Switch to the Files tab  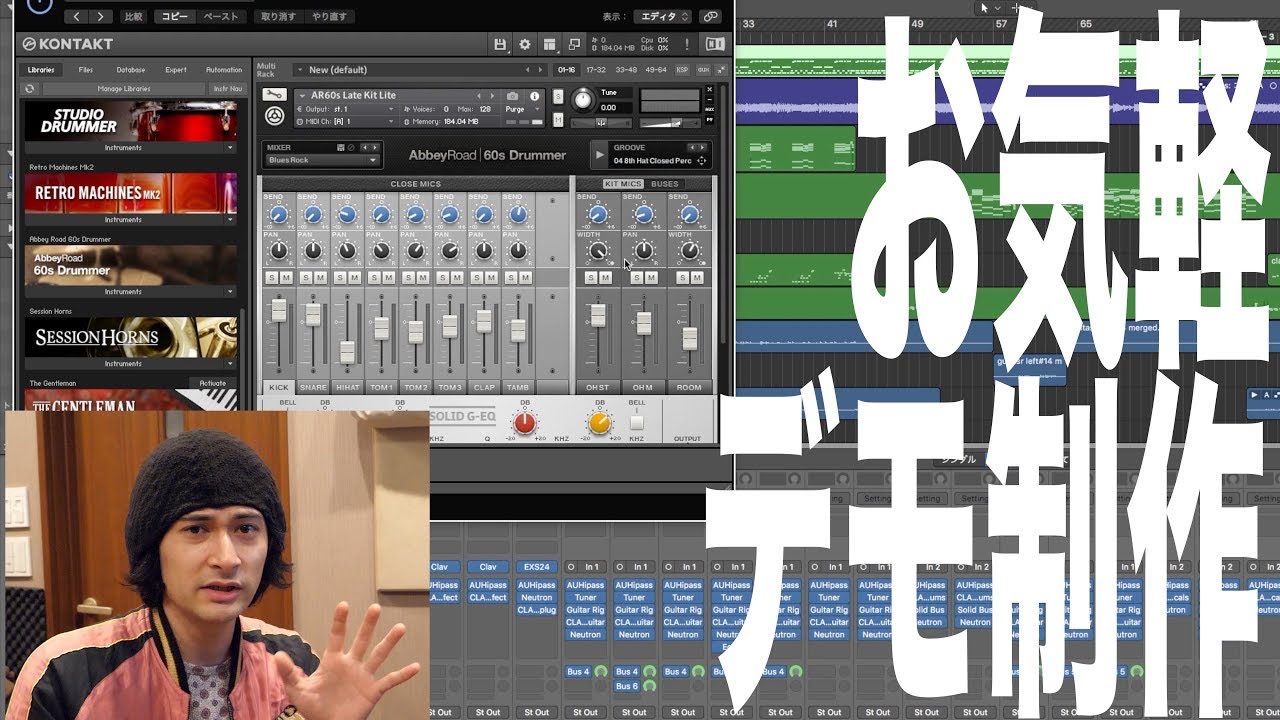coord(86,70)
